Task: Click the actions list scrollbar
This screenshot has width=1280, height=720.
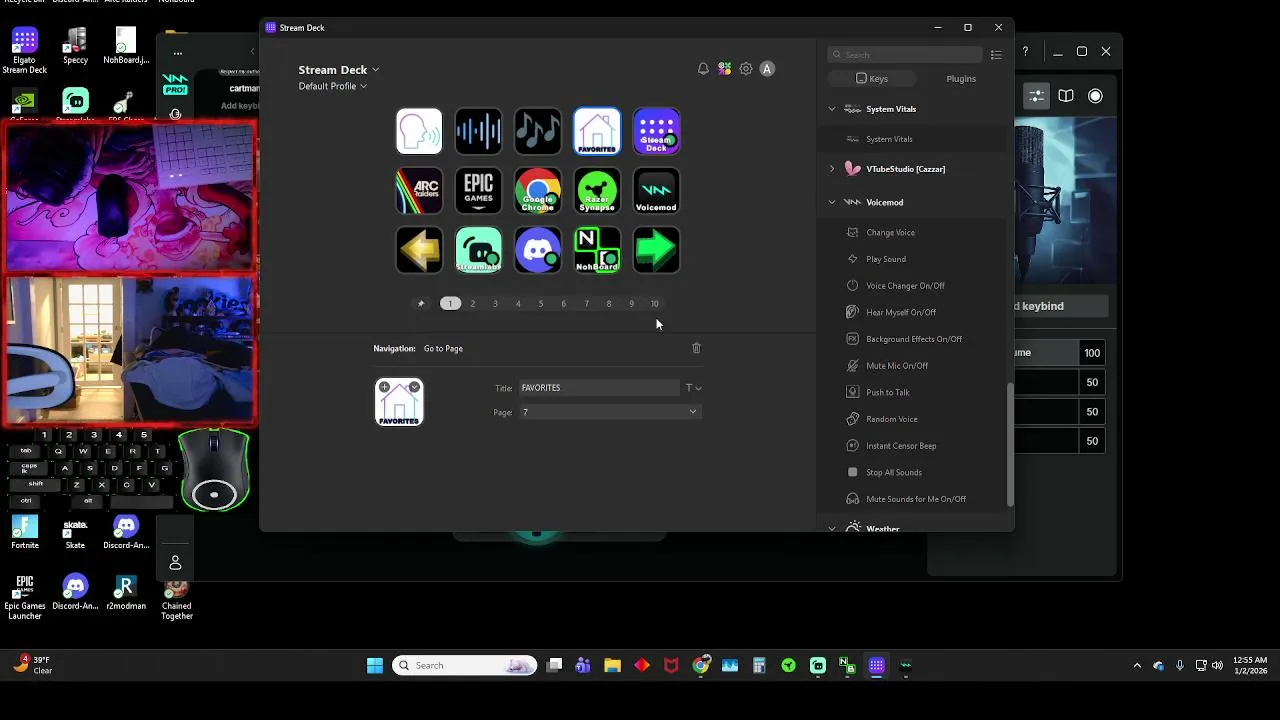Action: click(1009, 445)
